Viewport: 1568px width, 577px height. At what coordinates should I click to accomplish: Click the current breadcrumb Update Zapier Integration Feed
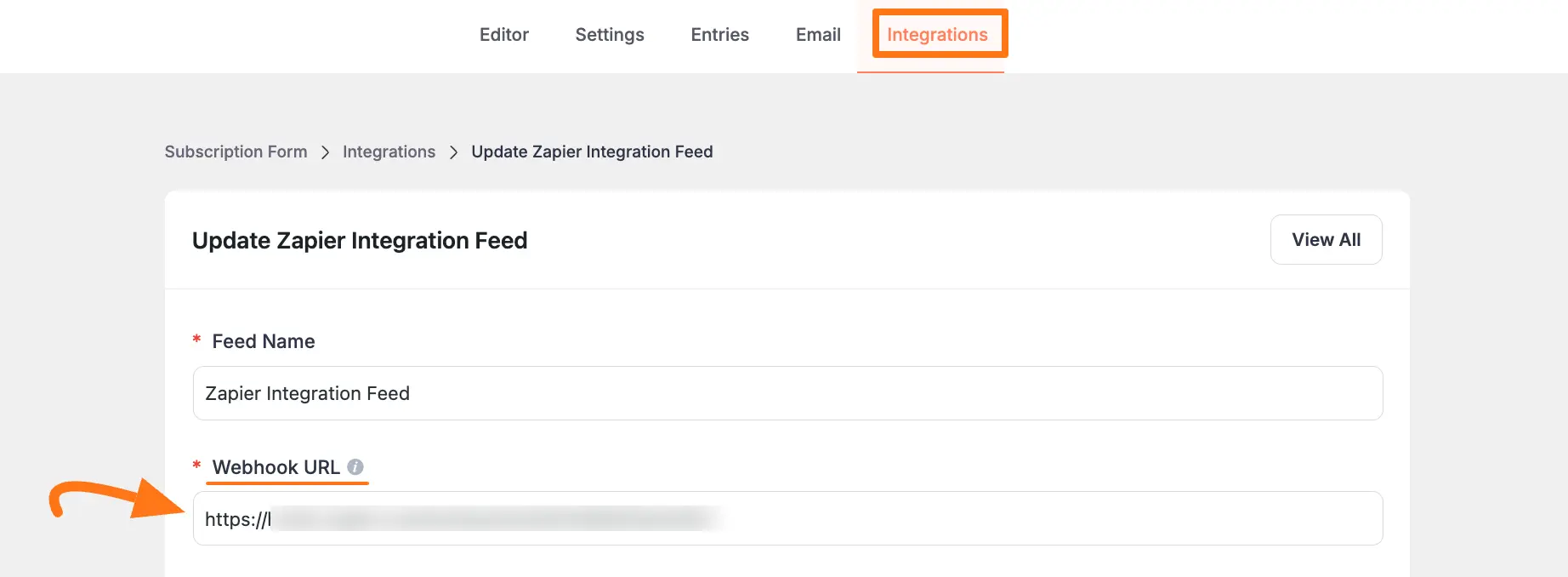592,151
